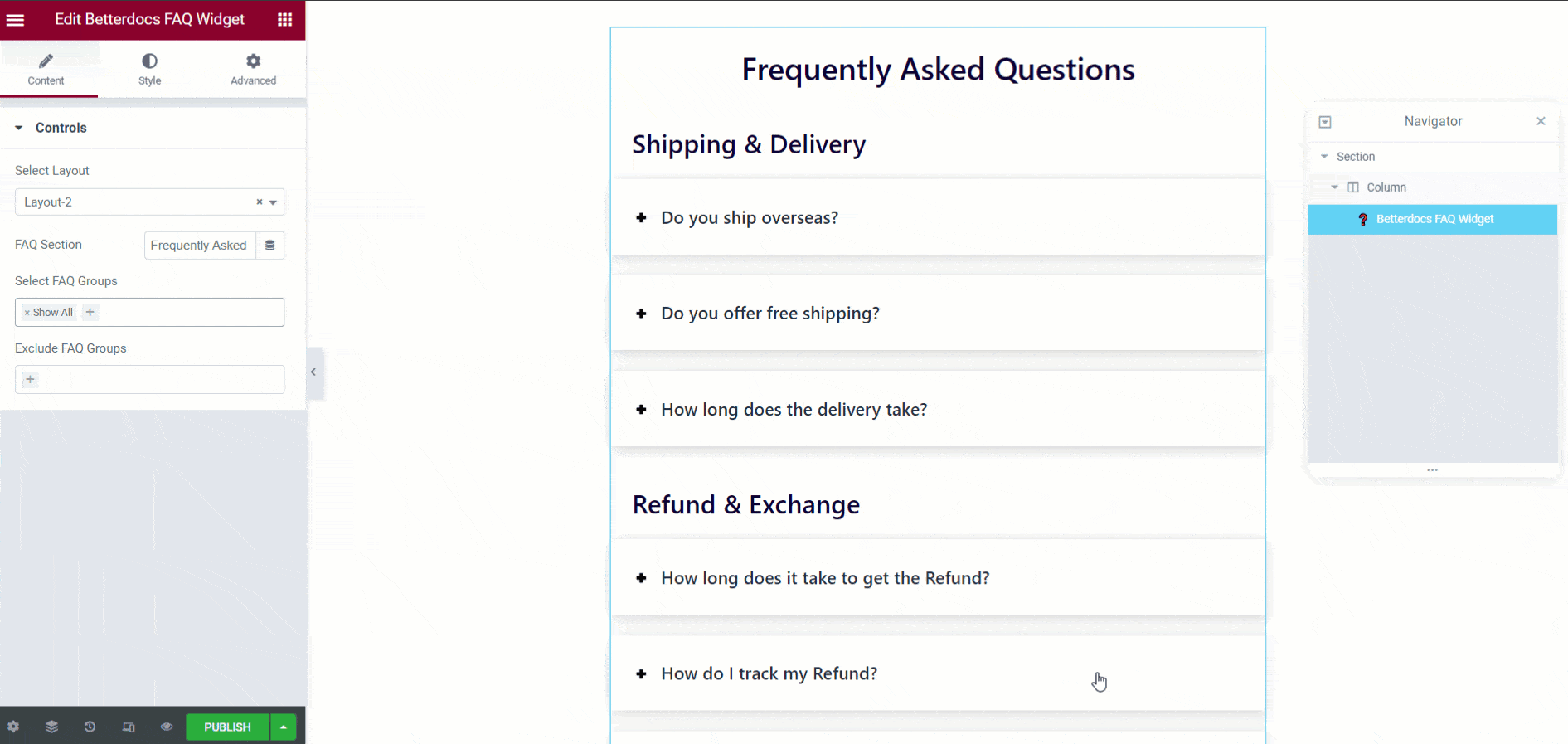This screenshot has height=744, width=1568.
Task: Open the revision history icon
Action: (90, 727)
